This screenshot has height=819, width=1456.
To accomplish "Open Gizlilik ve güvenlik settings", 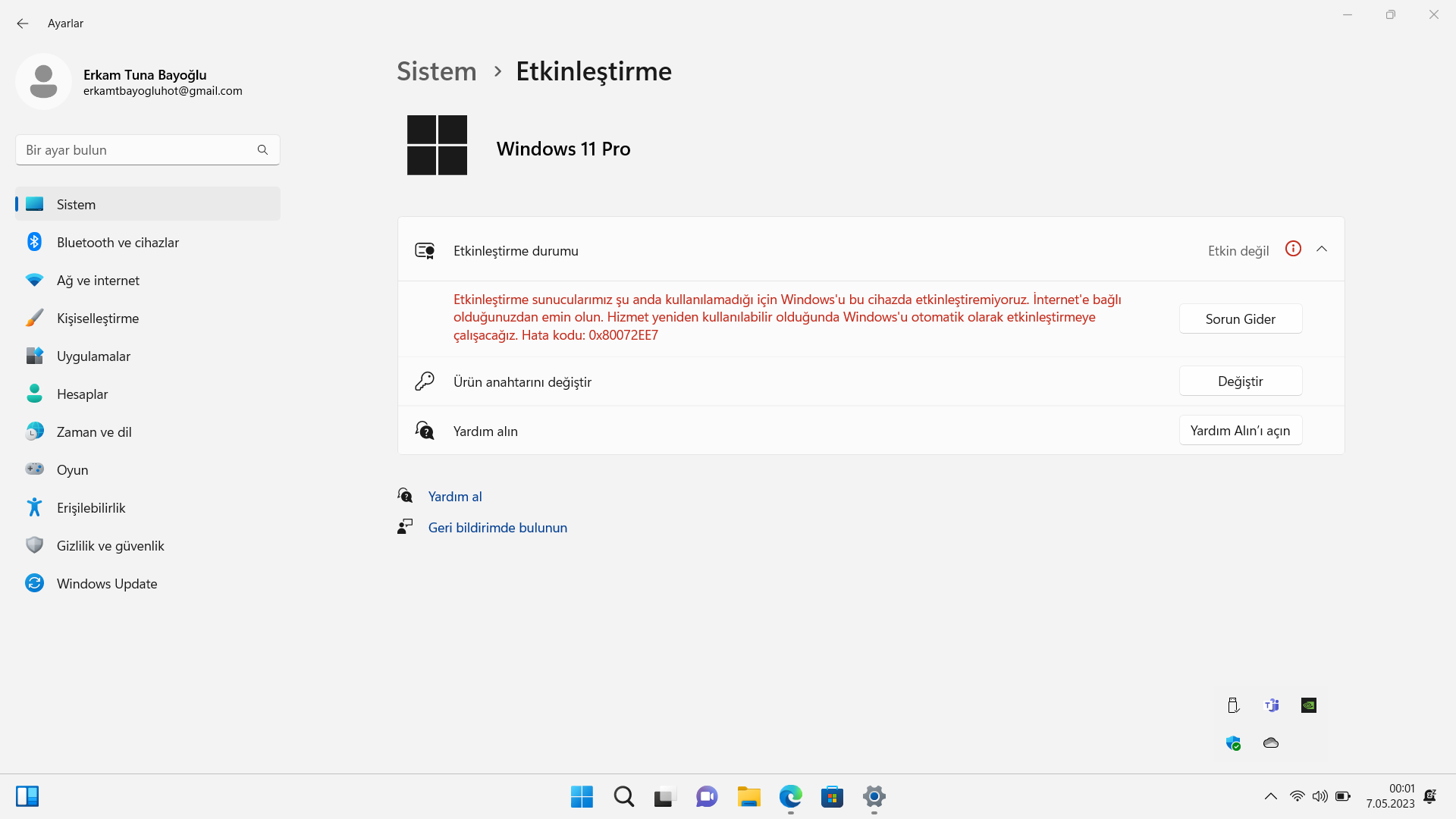I will click(148, 545).
